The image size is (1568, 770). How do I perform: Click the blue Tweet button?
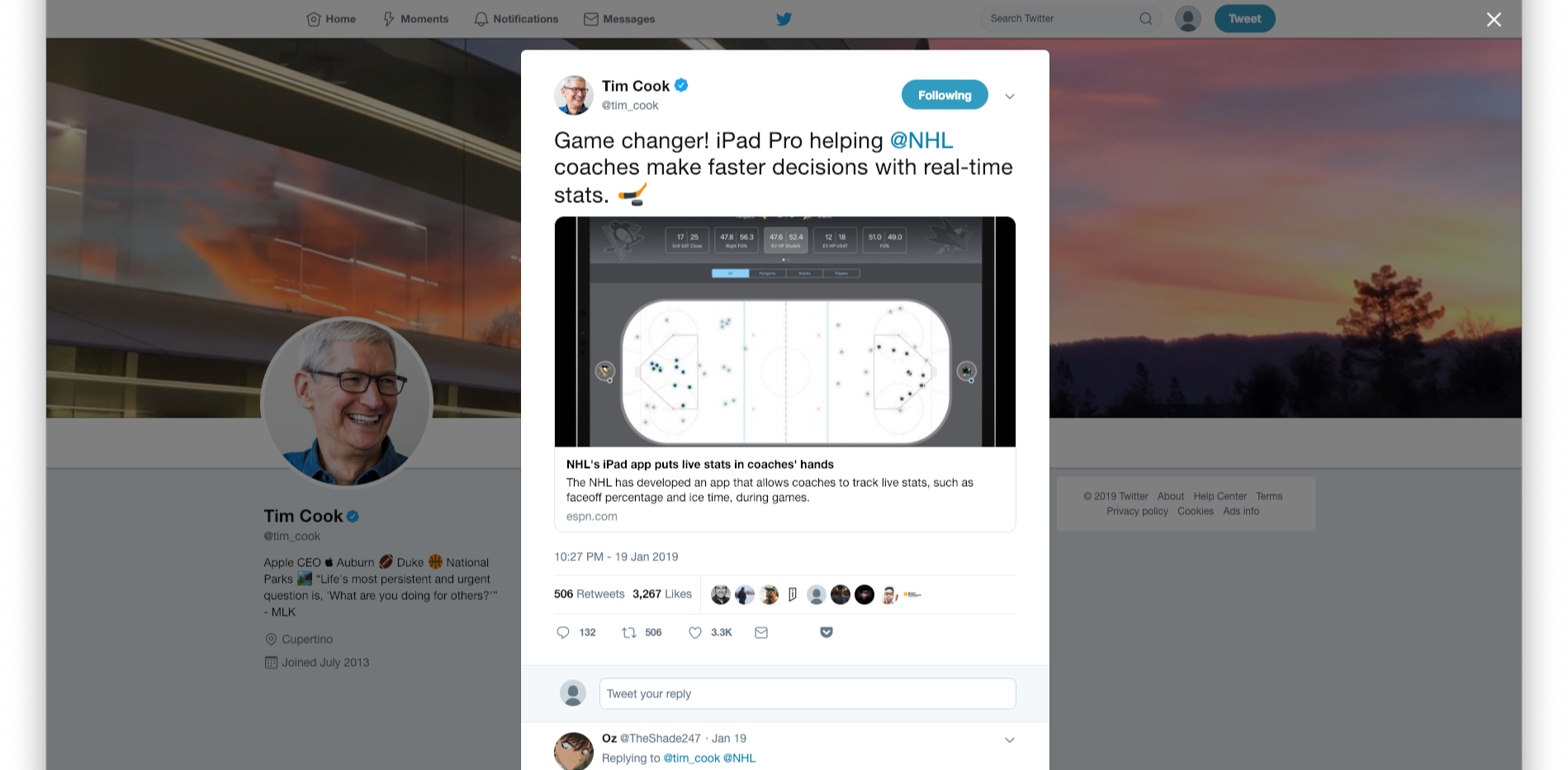click(x=1244, y=19)
